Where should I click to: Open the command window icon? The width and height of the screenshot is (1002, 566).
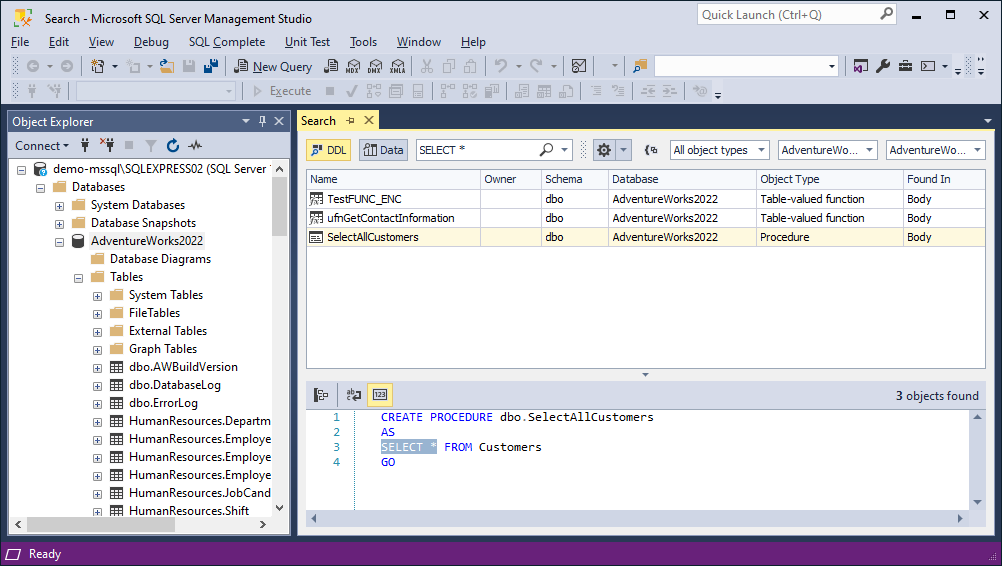tap(928, 66)
